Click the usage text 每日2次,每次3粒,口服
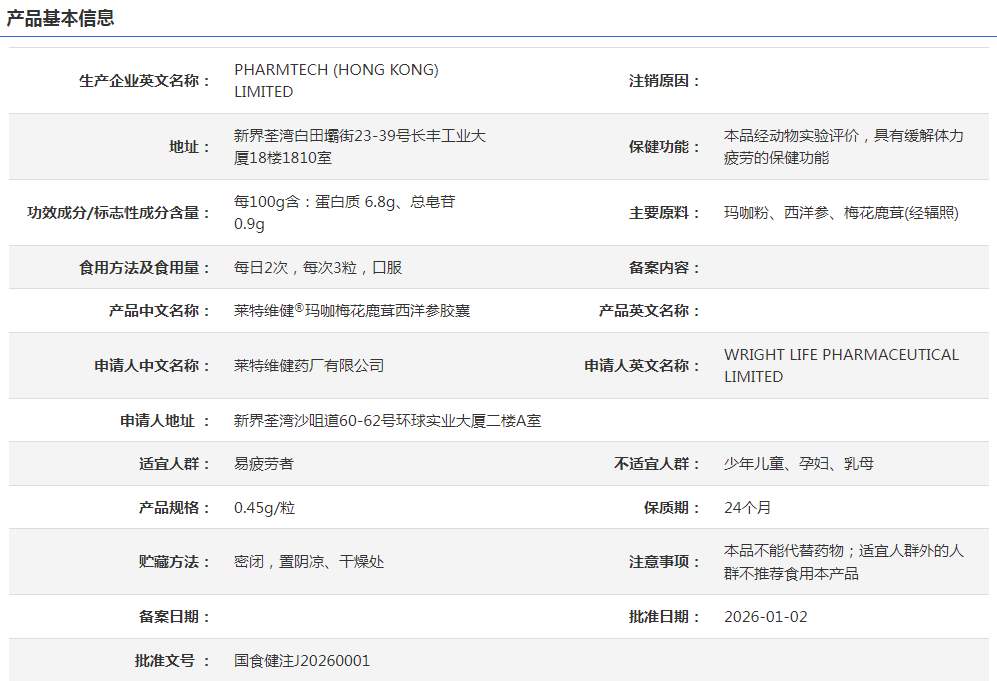 click(x=318, y=267)
